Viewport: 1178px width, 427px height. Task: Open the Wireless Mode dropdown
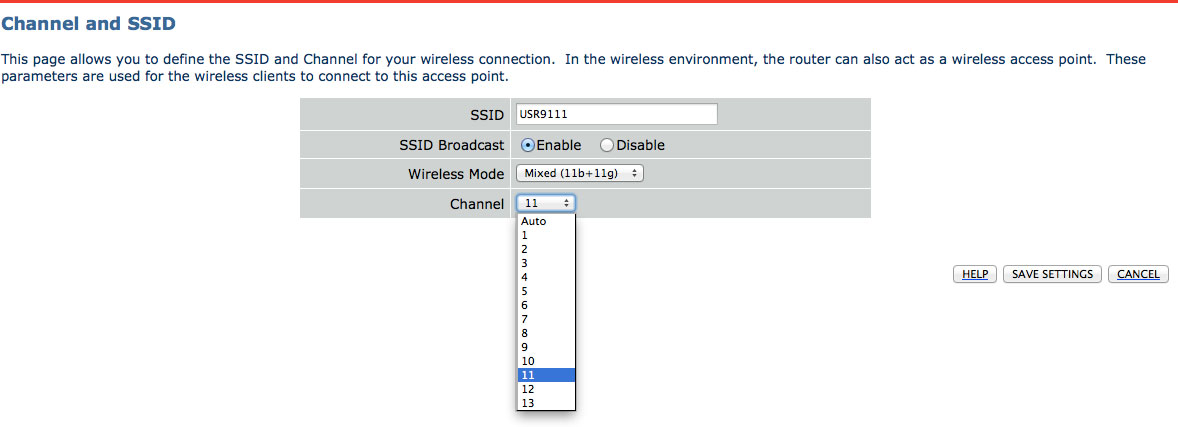click(x=580, y=174)
